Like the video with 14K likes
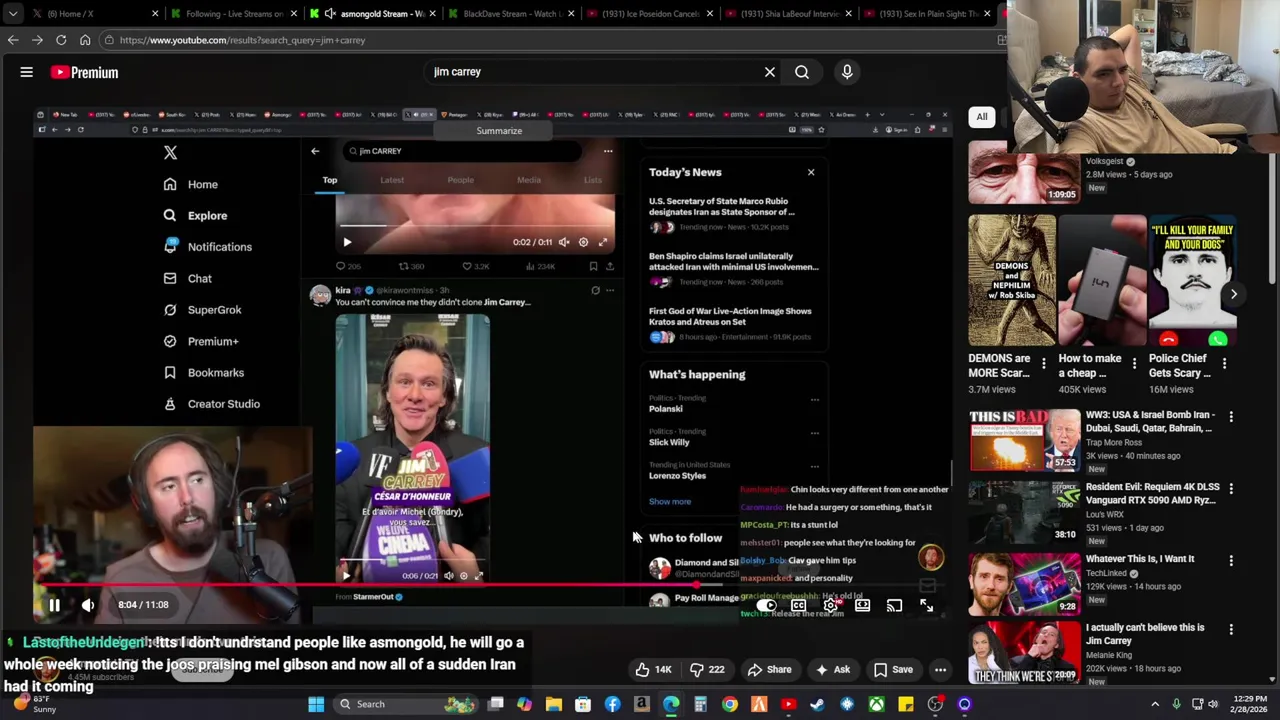The height and width of the screenshot is (720, 1280). click(652, 670)
